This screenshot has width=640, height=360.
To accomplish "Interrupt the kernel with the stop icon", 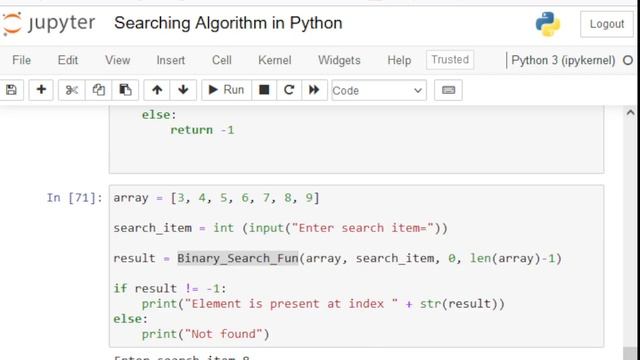I will [264, 90].
